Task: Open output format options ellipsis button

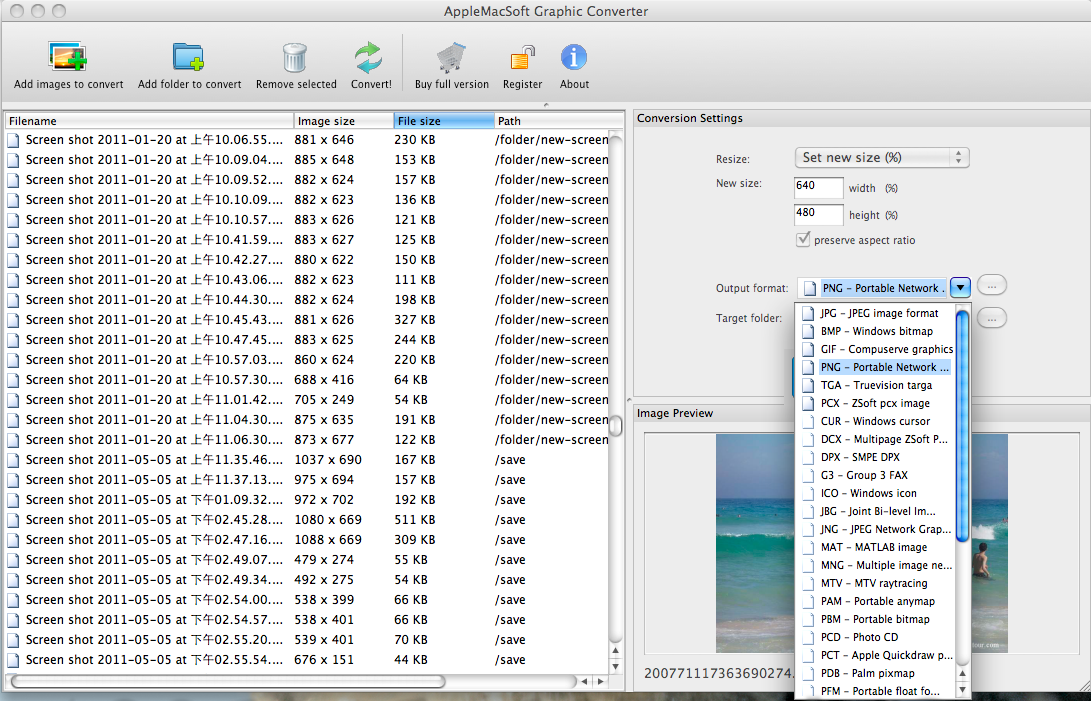Action: [992, 285]
